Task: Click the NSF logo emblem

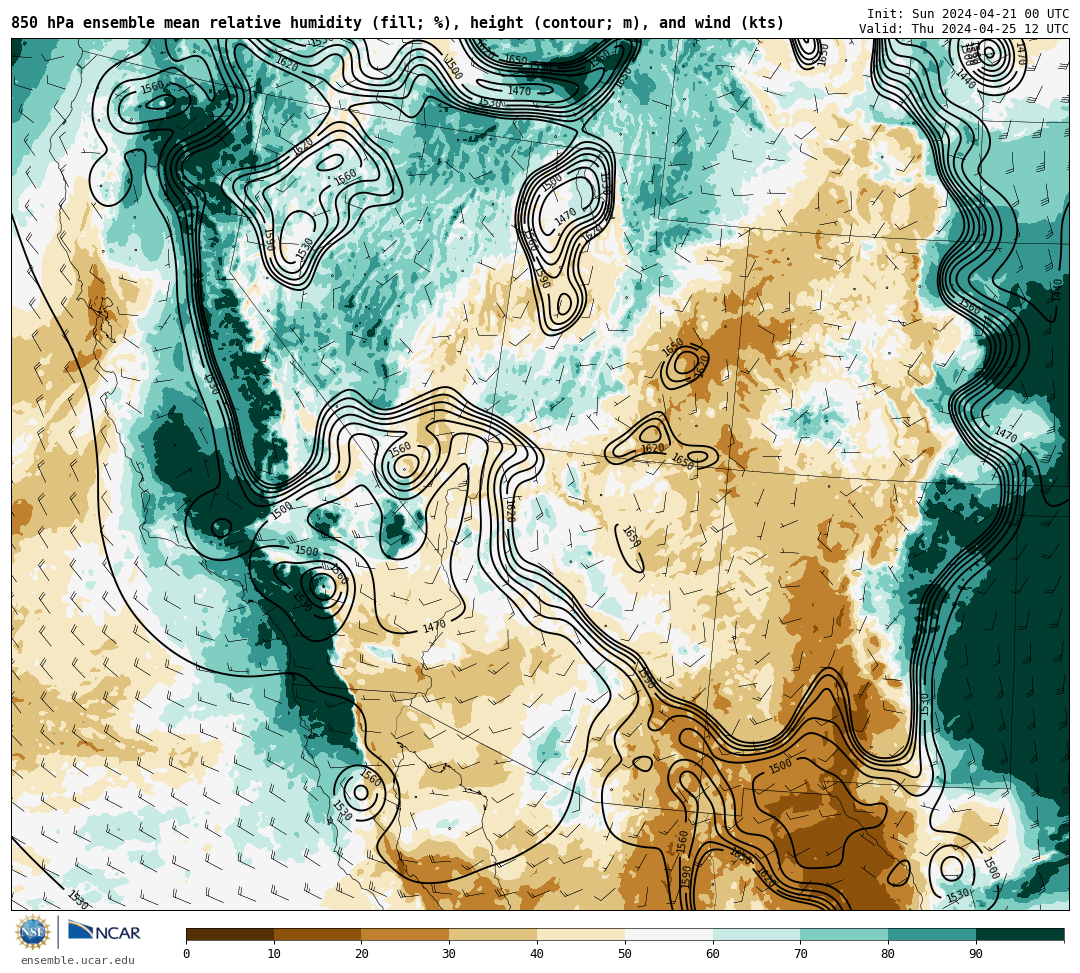Action: click(32, 932)
